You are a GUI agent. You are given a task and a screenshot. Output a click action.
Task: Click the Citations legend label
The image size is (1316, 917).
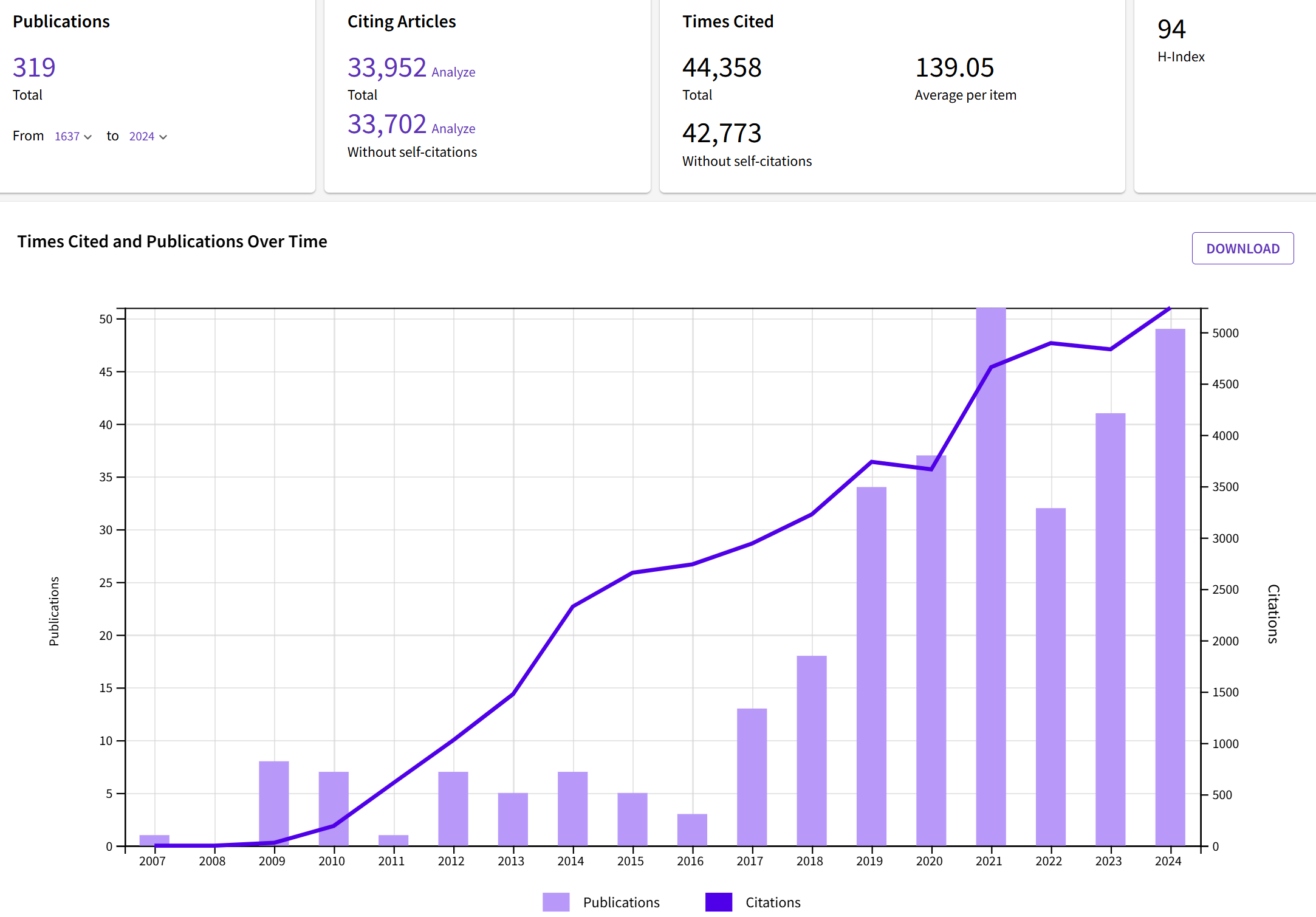tap(773, 902)
